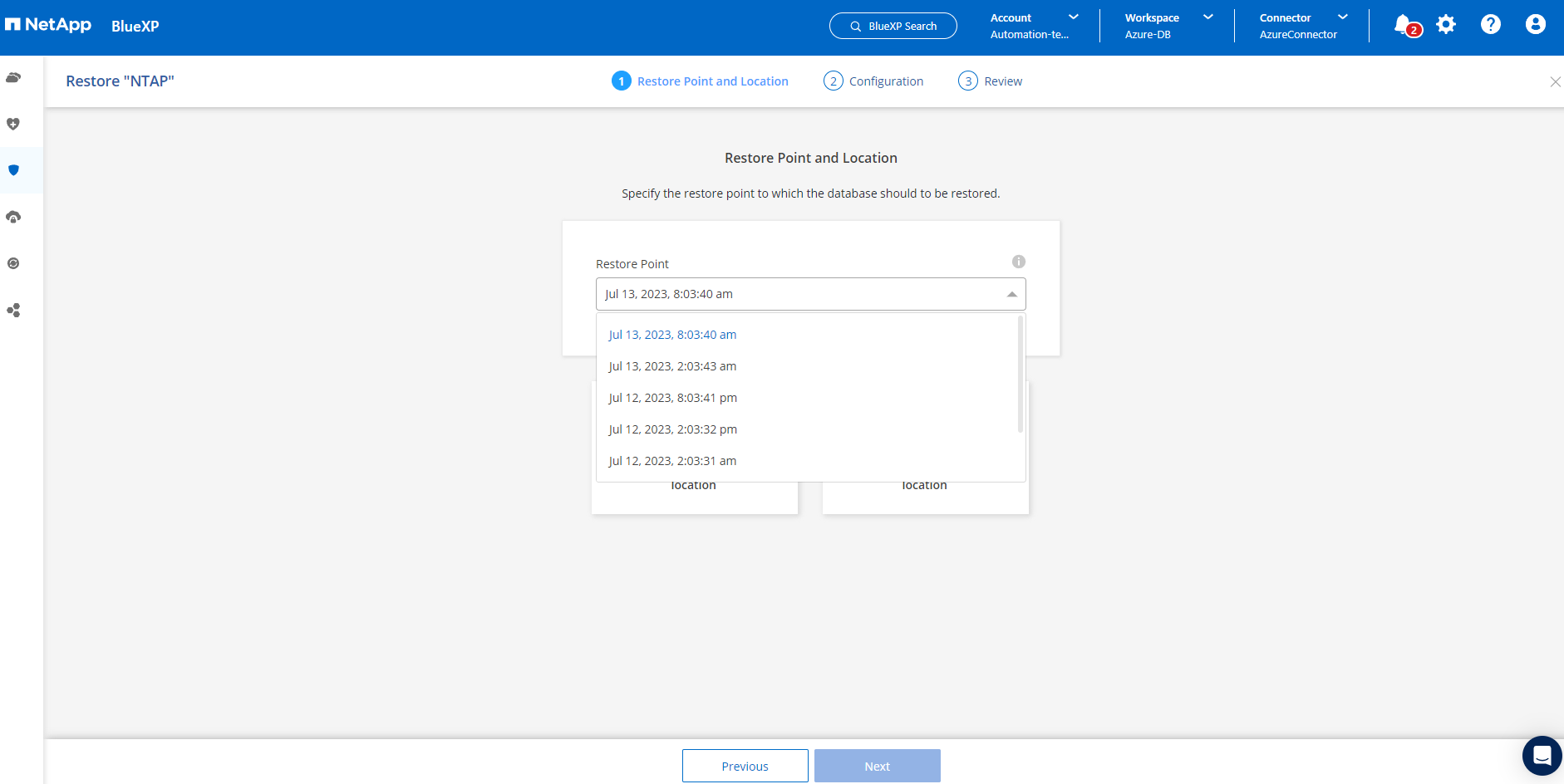Open the cloud-with-lock sidebar icon
This screenshot has width=1564, height=784.
tap(13, 218)
